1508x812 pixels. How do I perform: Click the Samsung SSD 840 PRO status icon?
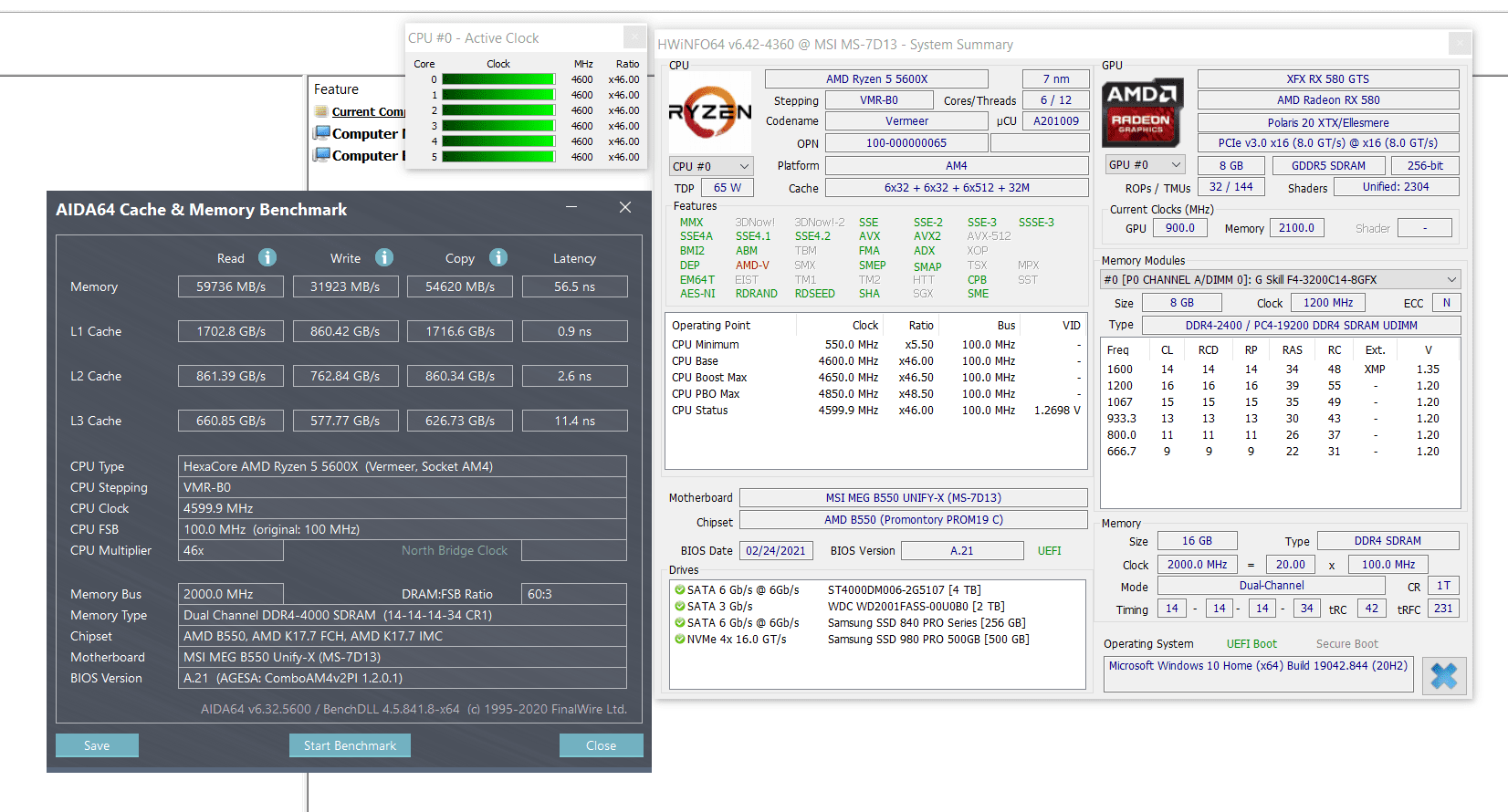679,623
